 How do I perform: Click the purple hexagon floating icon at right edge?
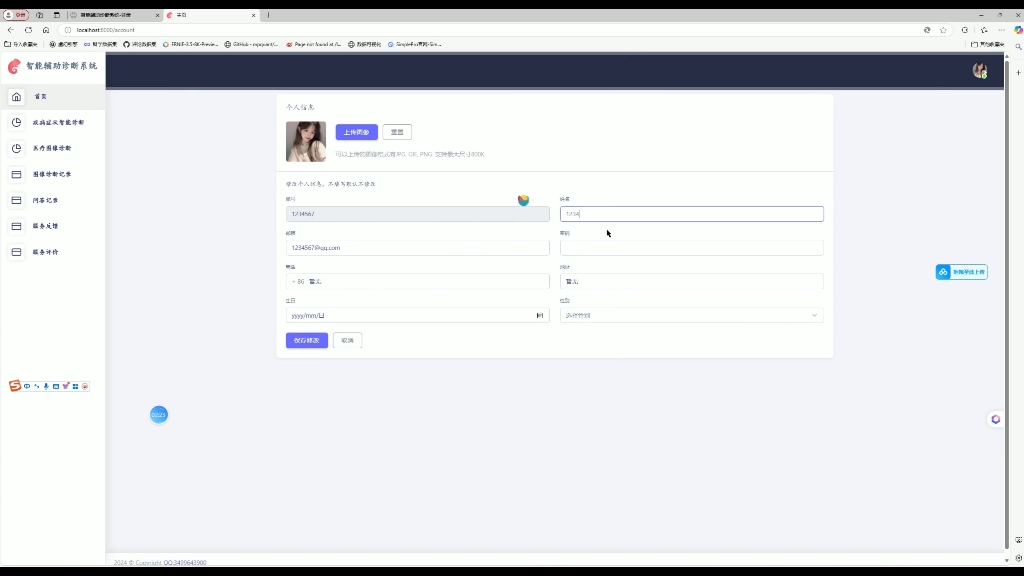pyautogui.click(x=995, y=419)
